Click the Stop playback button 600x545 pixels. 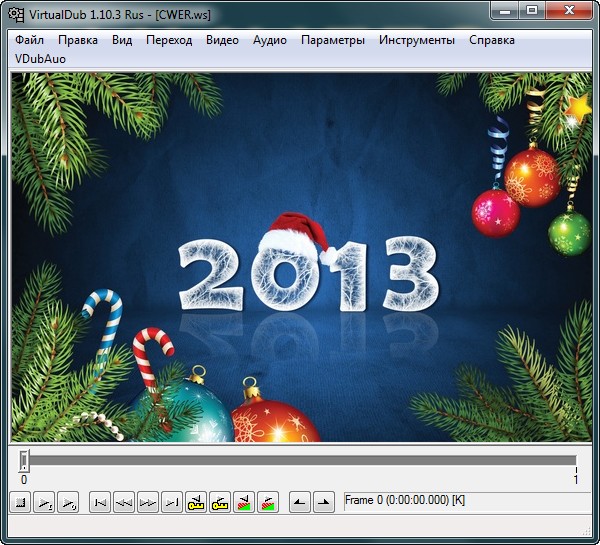(20, 502)
